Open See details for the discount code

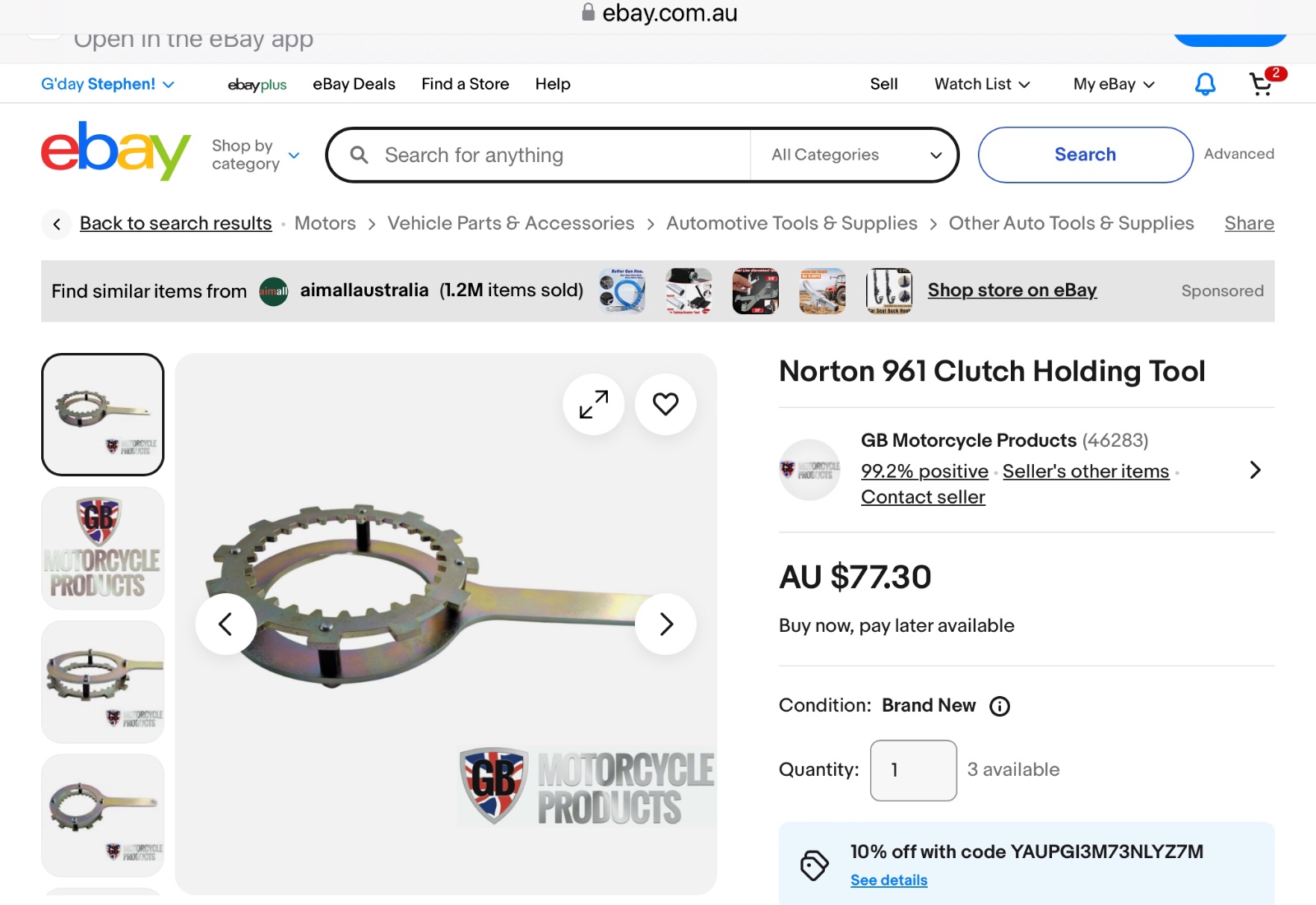[888, 880]
